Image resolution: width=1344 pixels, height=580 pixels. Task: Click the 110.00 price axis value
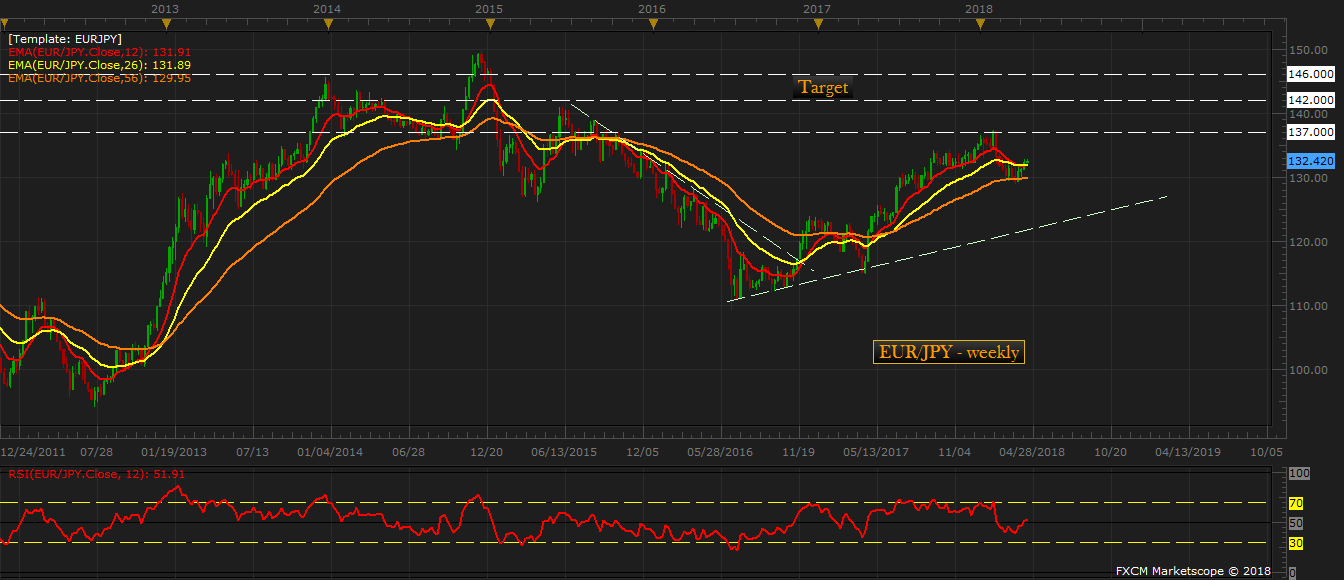click(1309, 306)
